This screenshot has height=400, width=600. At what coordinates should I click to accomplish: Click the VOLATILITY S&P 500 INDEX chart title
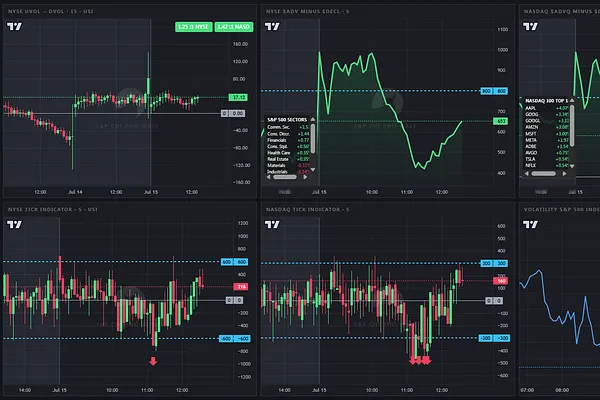[562, 210]
